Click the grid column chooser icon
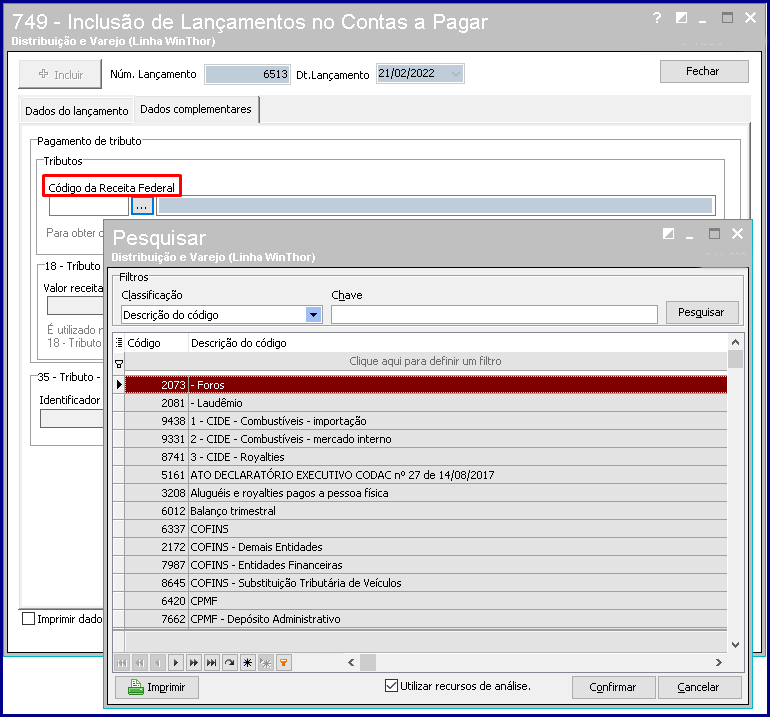The image size is (770, 717). pos(119,342)
